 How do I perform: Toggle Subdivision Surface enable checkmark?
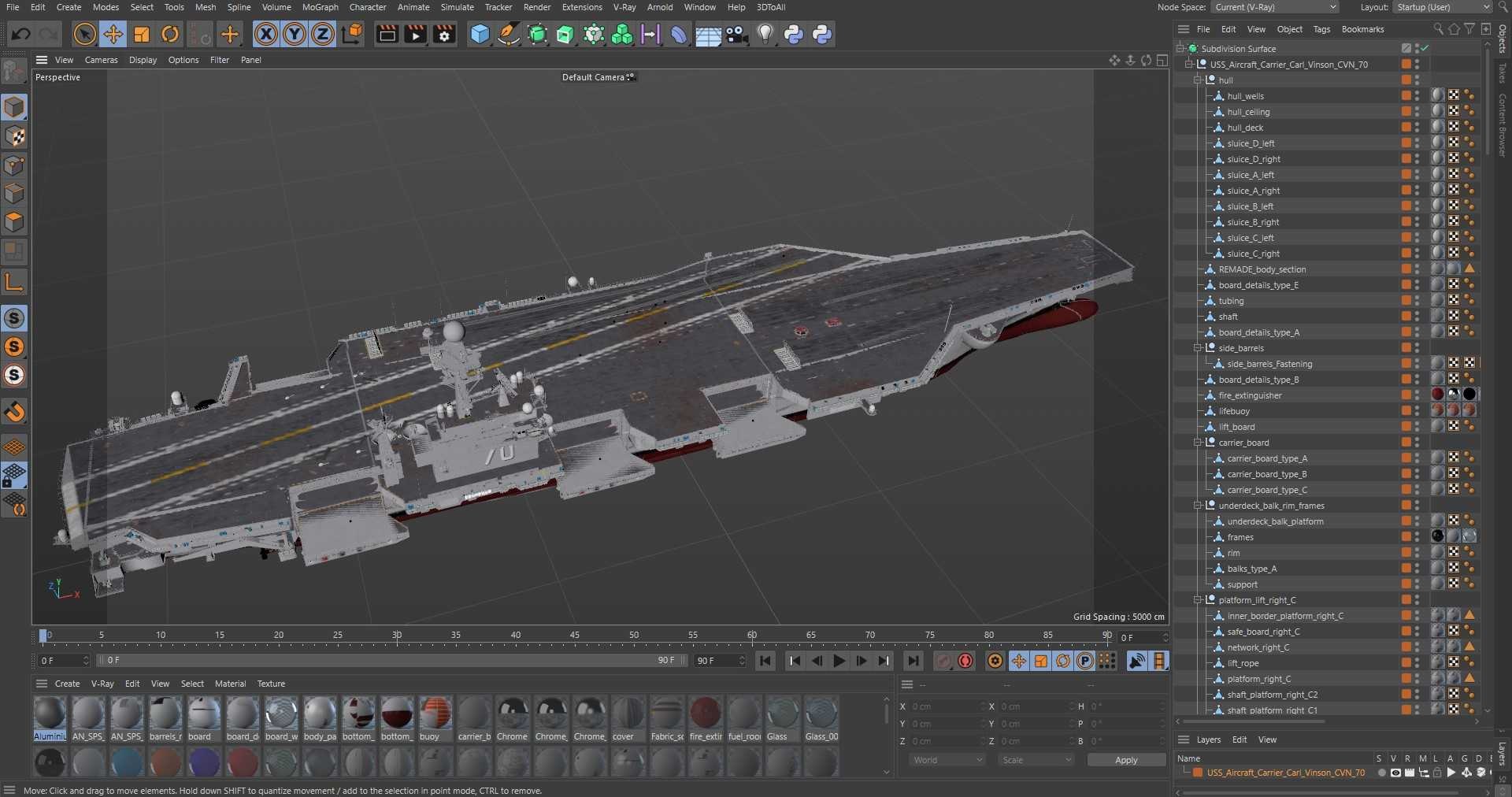click(x=1425, y=49)
